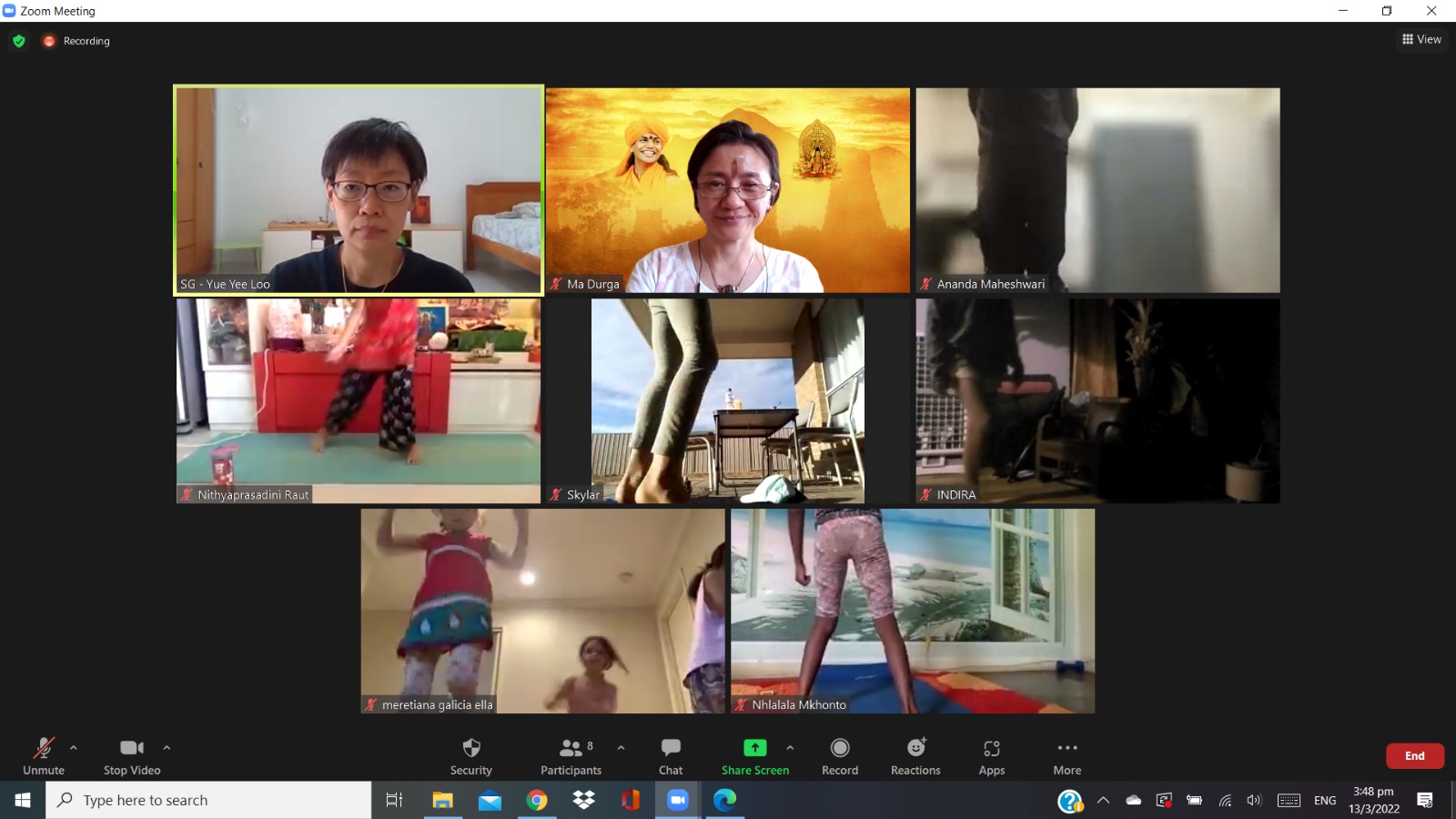
Task: Open the View layout menu
Action: tap(1421, 39)
